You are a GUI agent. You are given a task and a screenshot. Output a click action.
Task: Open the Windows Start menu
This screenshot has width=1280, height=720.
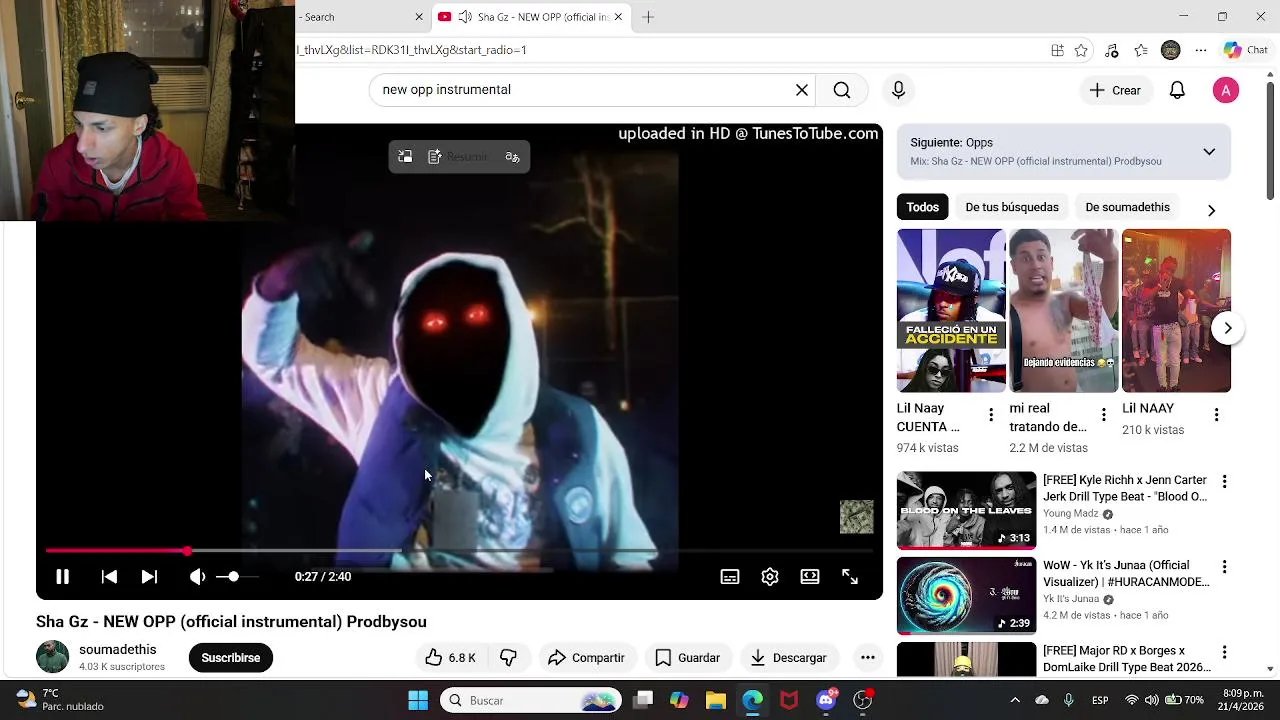click(418, 700)
